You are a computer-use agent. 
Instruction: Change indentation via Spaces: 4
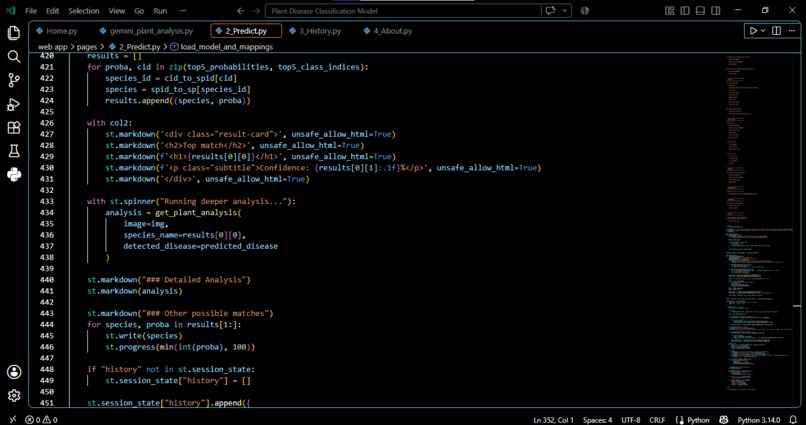pos(597,420)
